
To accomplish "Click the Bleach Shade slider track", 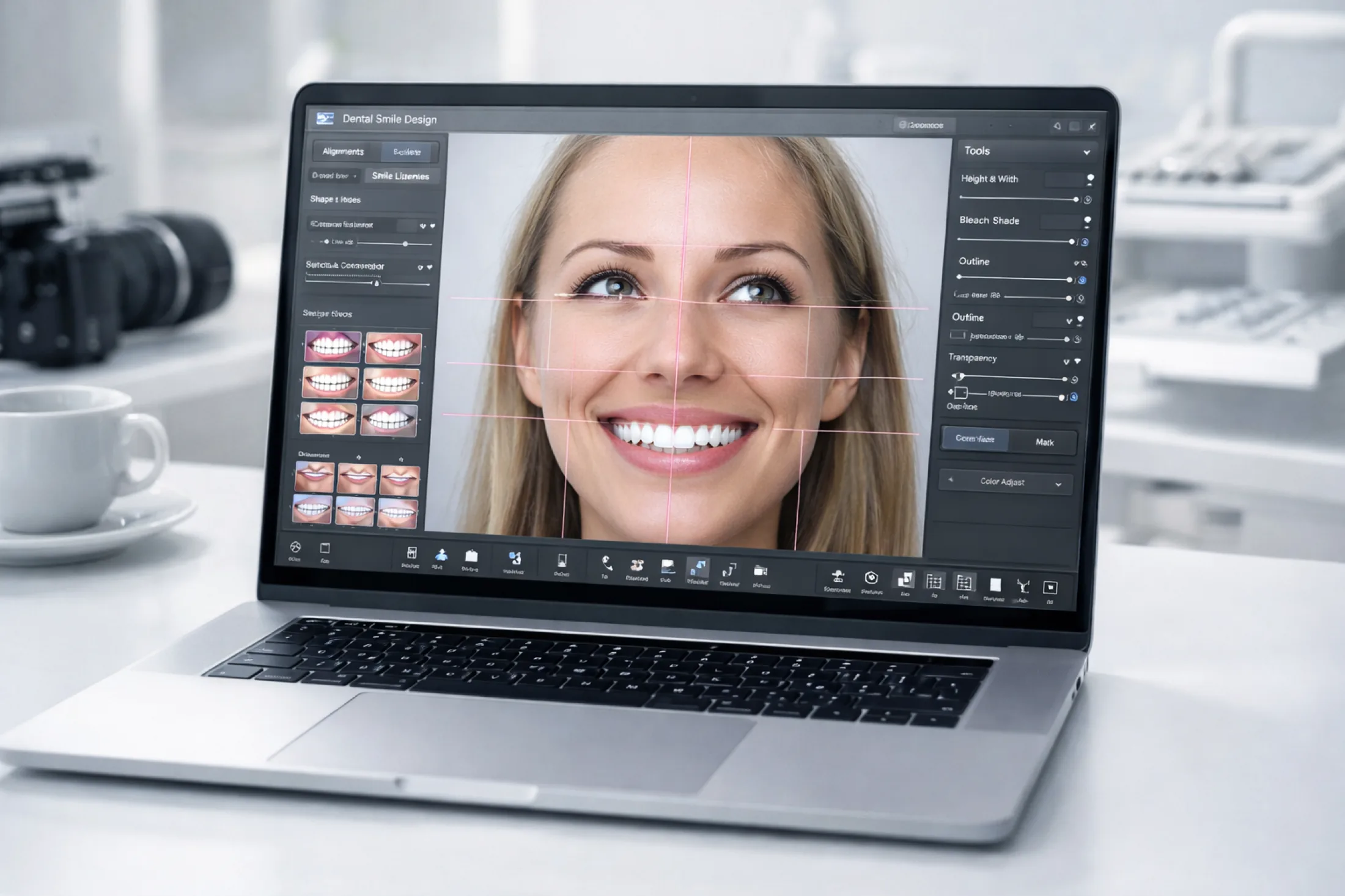I will point(1015,240).
